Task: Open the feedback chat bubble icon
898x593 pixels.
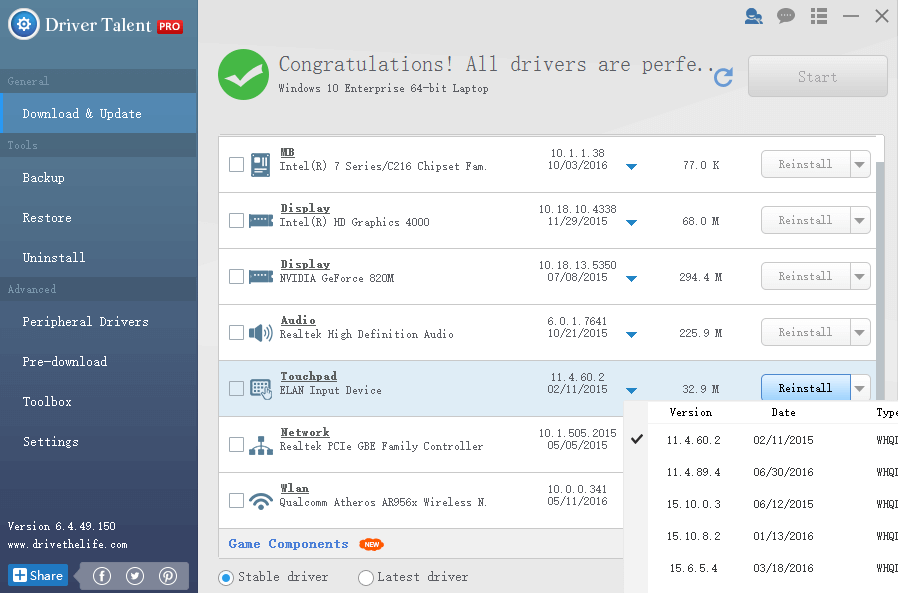Action: coord(786,16)
